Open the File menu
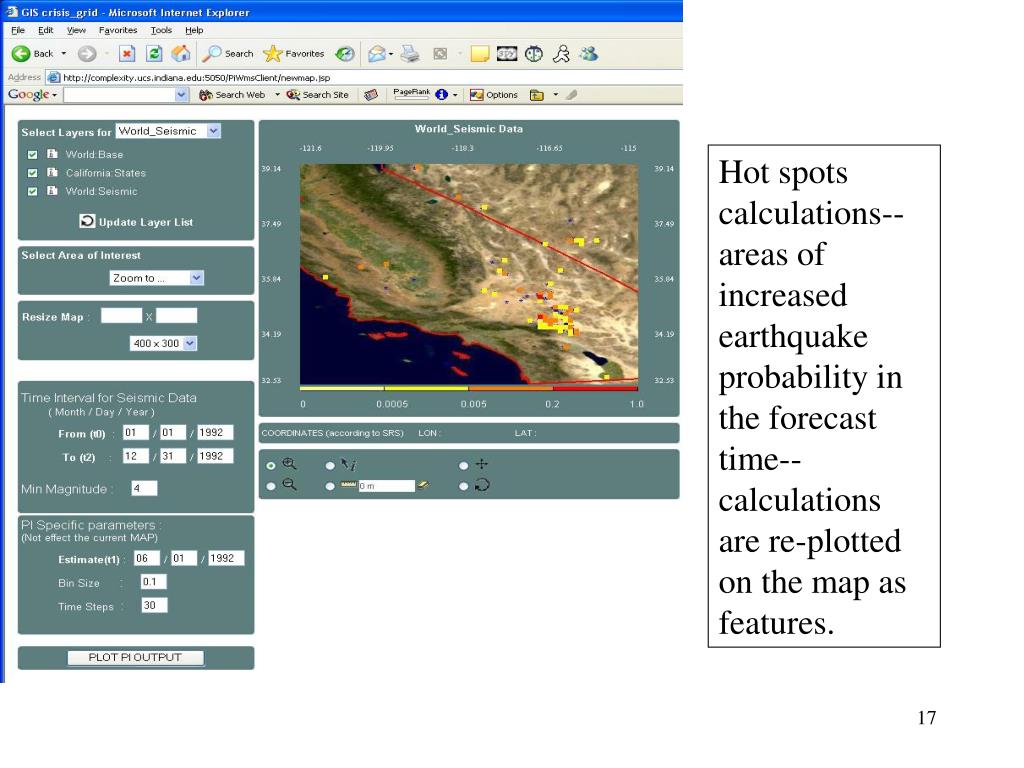The image size is (1024, 768). (18, 30)
